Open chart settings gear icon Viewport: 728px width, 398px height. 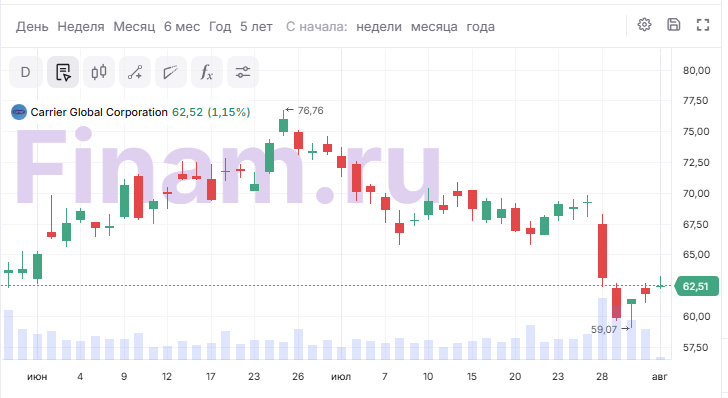[644, 25]
